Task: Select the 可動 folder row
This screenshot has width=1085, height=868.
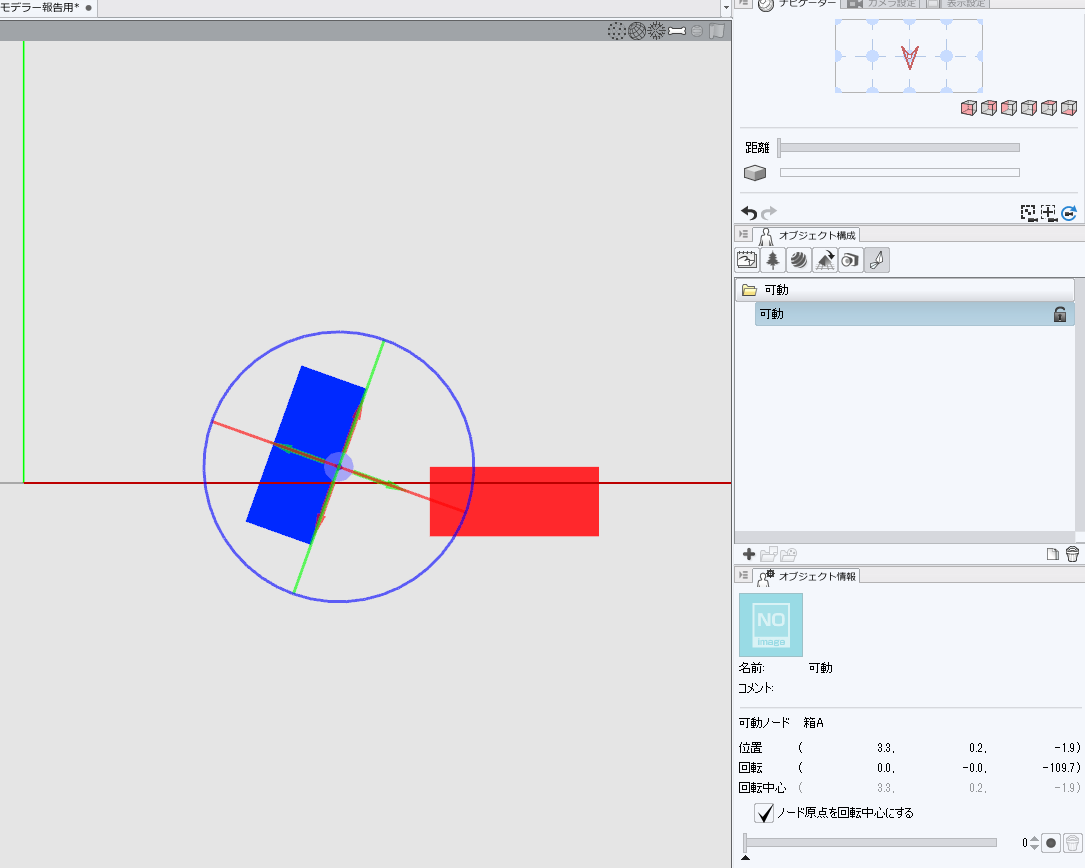Action: 905,290
